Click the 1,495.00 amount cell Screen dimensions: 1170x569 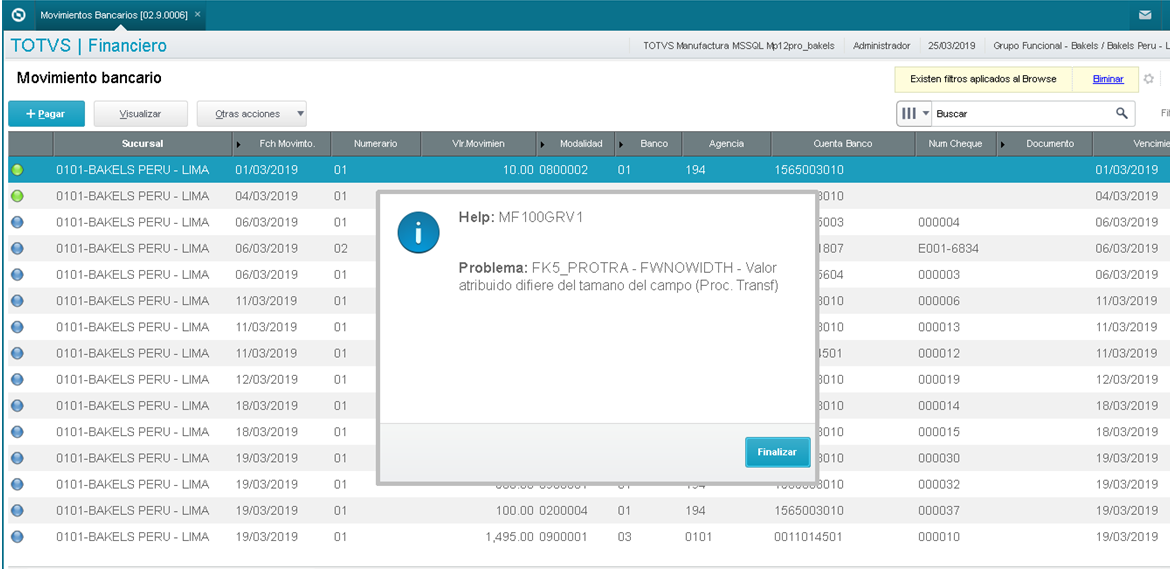coord(508,537)
